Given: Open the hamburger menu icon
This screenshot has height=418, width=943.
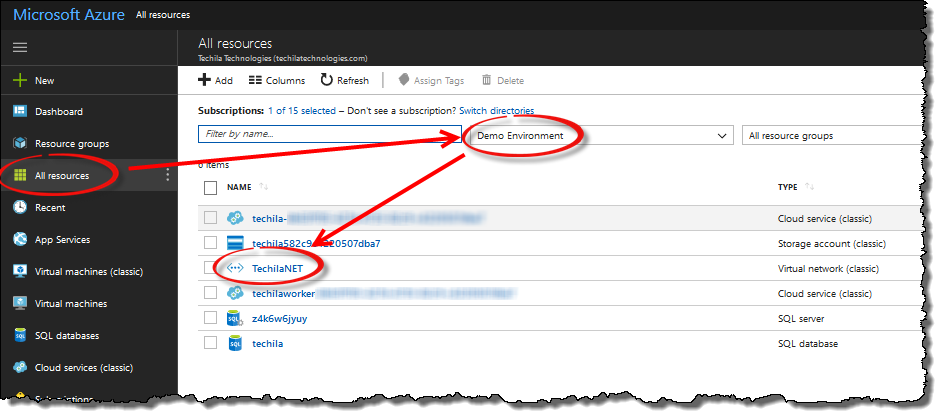Looking at the screenshot, I should (x=20, y=48).
